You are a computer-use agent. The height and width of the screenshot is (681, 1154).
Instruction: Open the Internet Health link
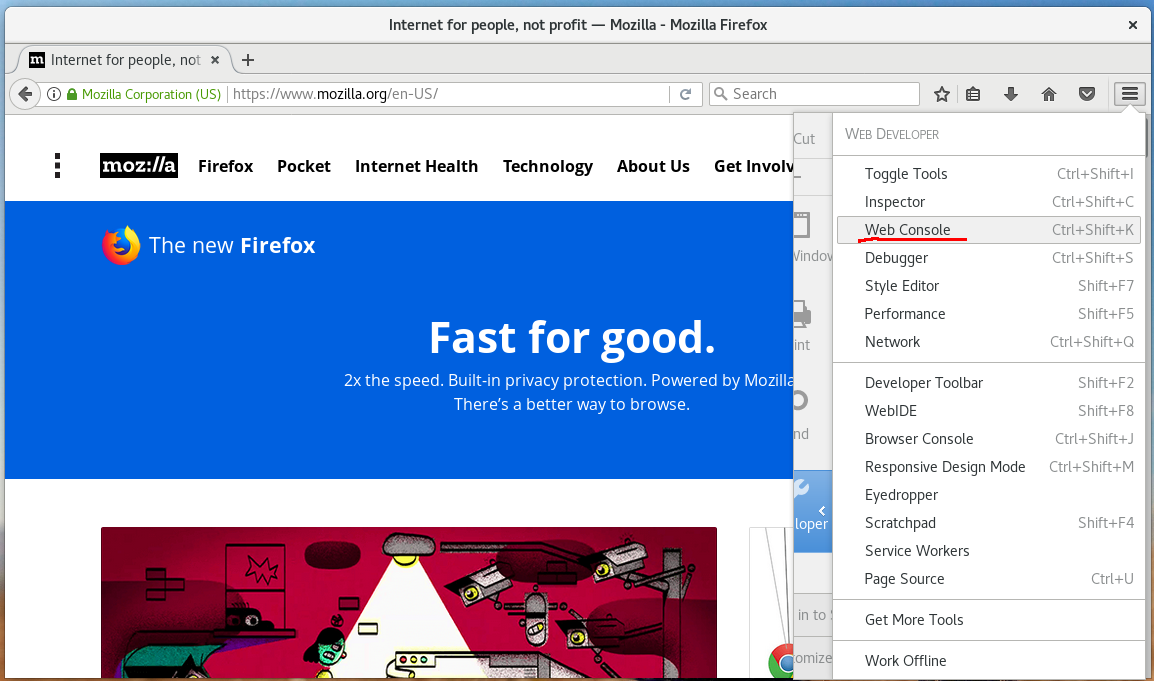416,166
